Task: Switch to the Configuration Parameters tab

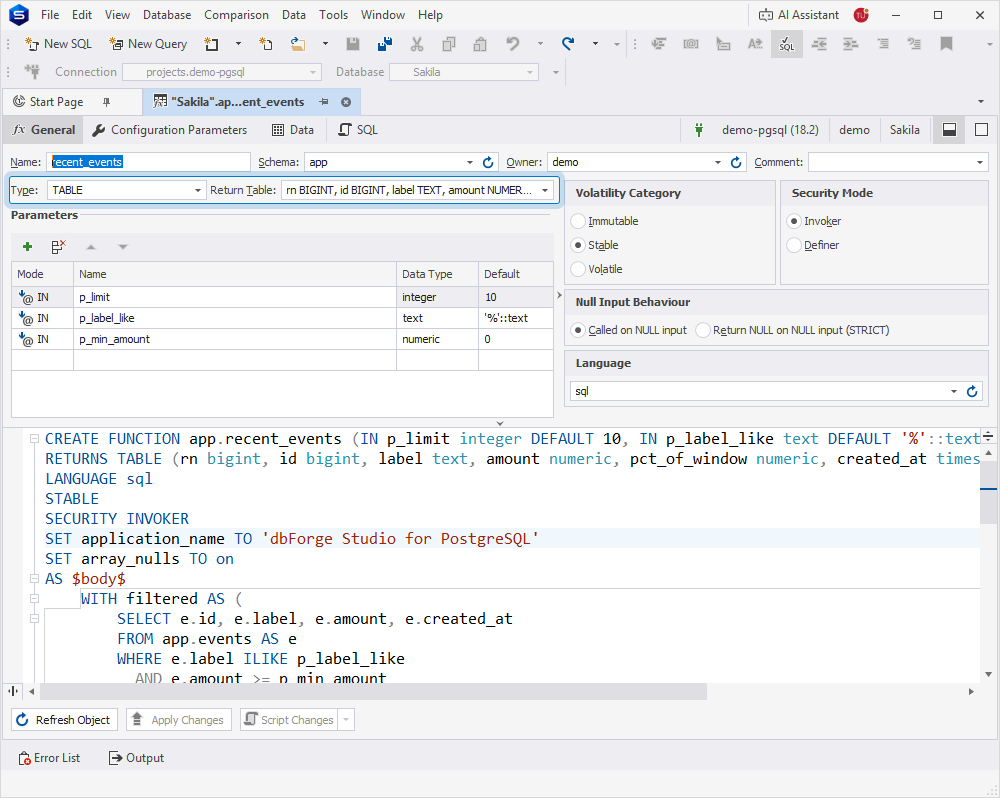Action: pos(170,130)
